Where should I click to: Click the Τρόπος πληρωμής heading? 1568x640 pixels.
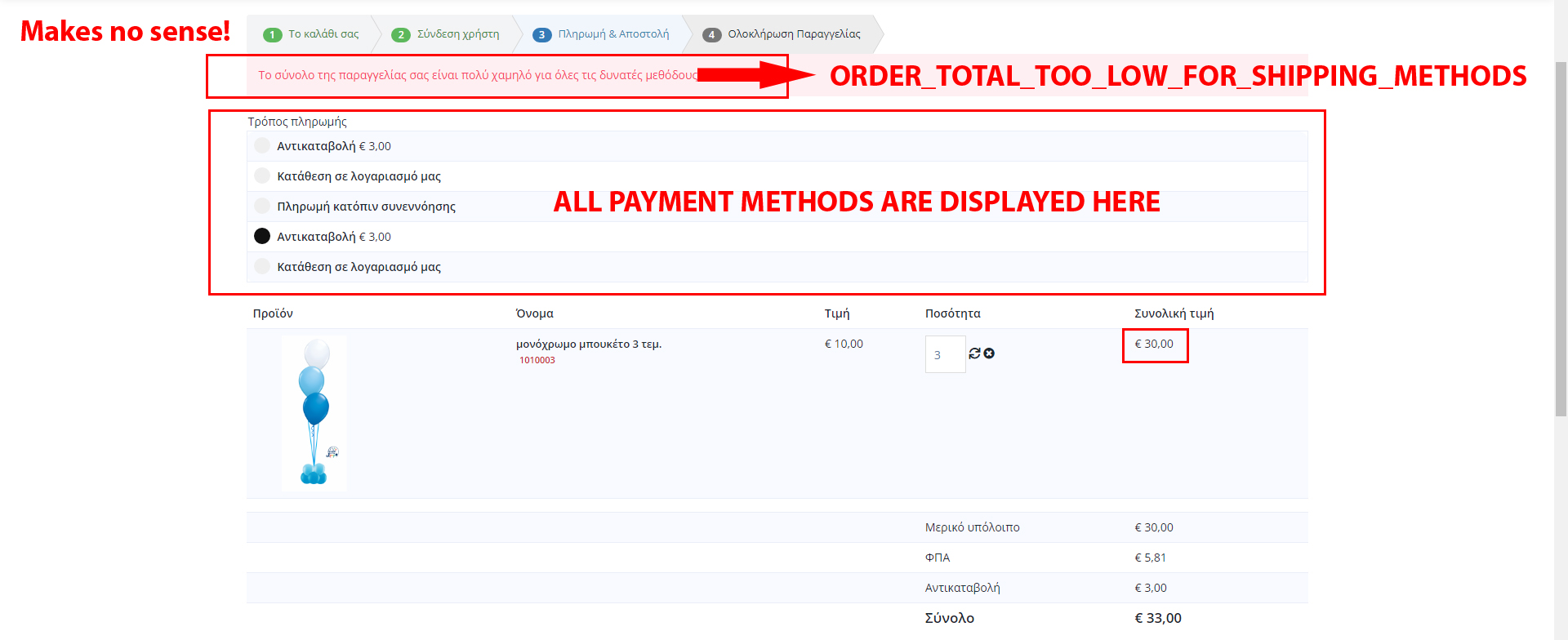[297, 122]
